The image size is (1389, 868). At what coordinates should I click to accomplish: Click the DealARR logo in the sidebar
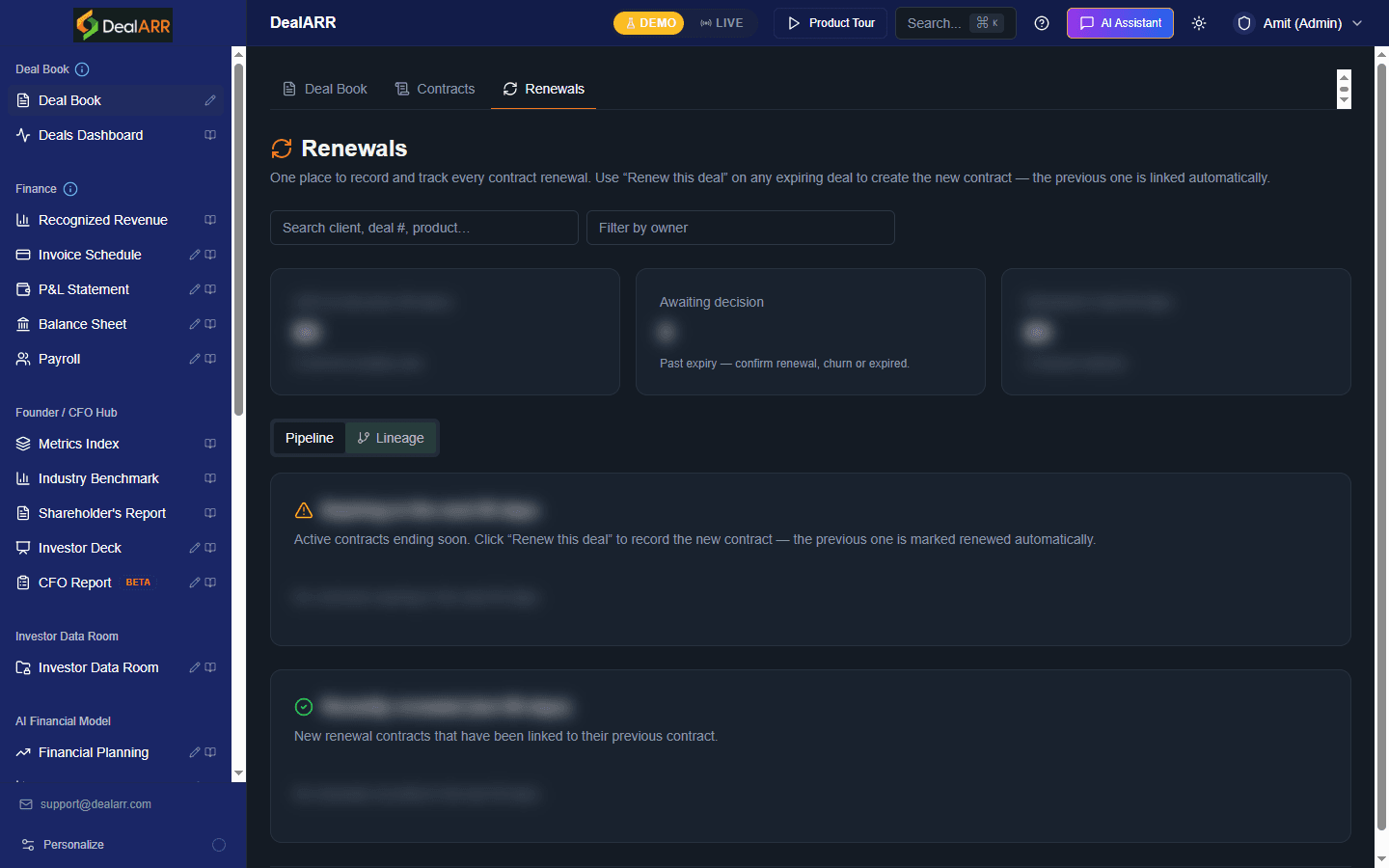(x=123, y=24)
